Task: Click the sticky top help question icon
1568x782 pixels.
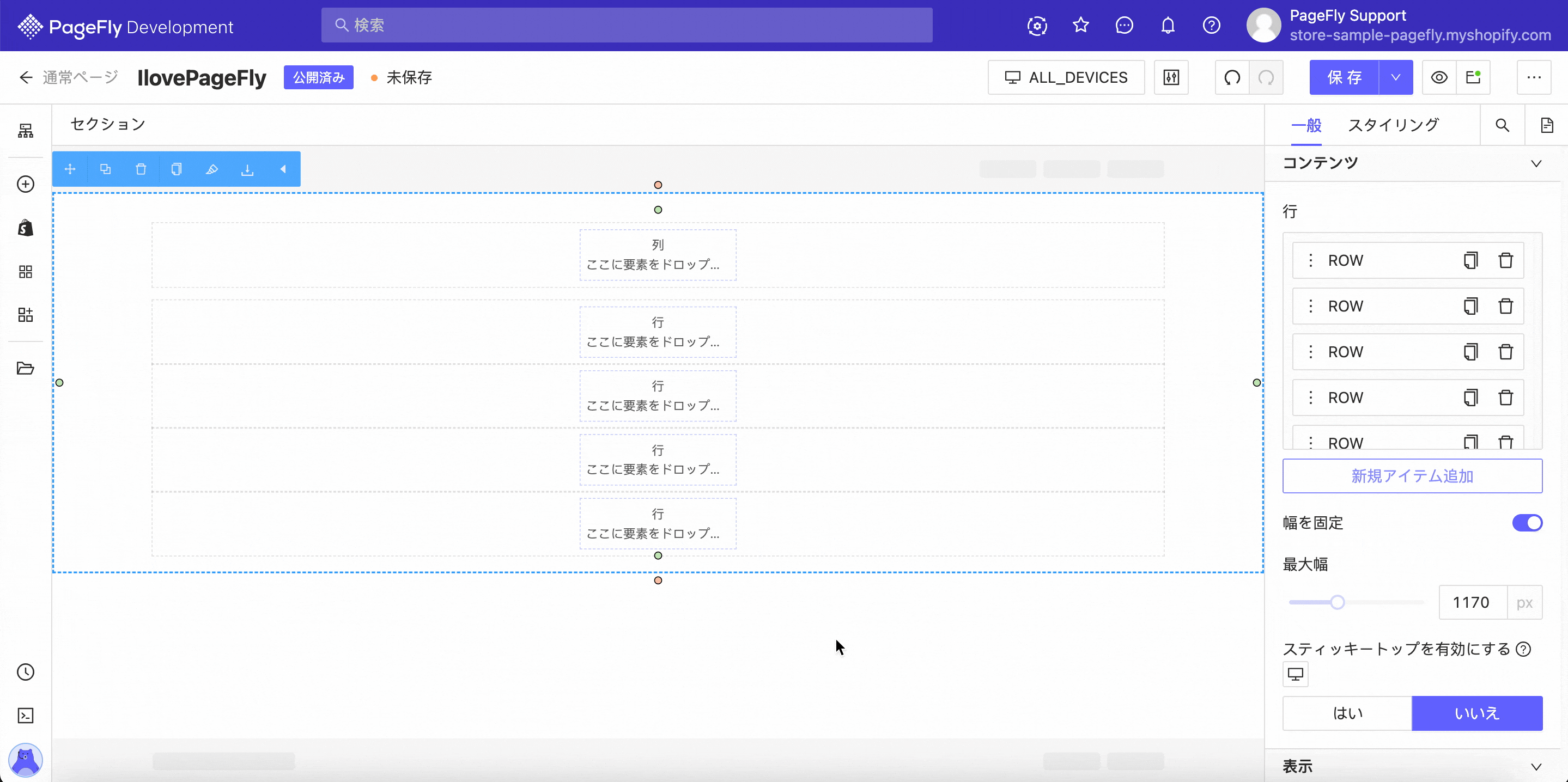Action: (1523, 649)
